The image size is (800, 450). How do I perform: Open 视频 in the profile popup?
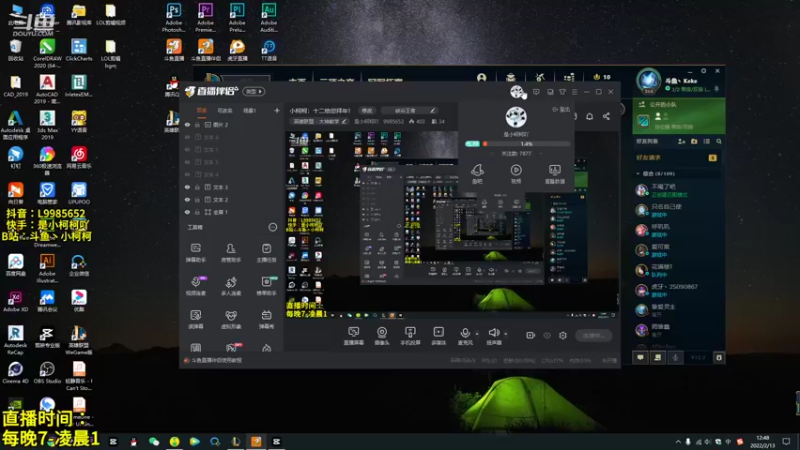click(516, 173)
